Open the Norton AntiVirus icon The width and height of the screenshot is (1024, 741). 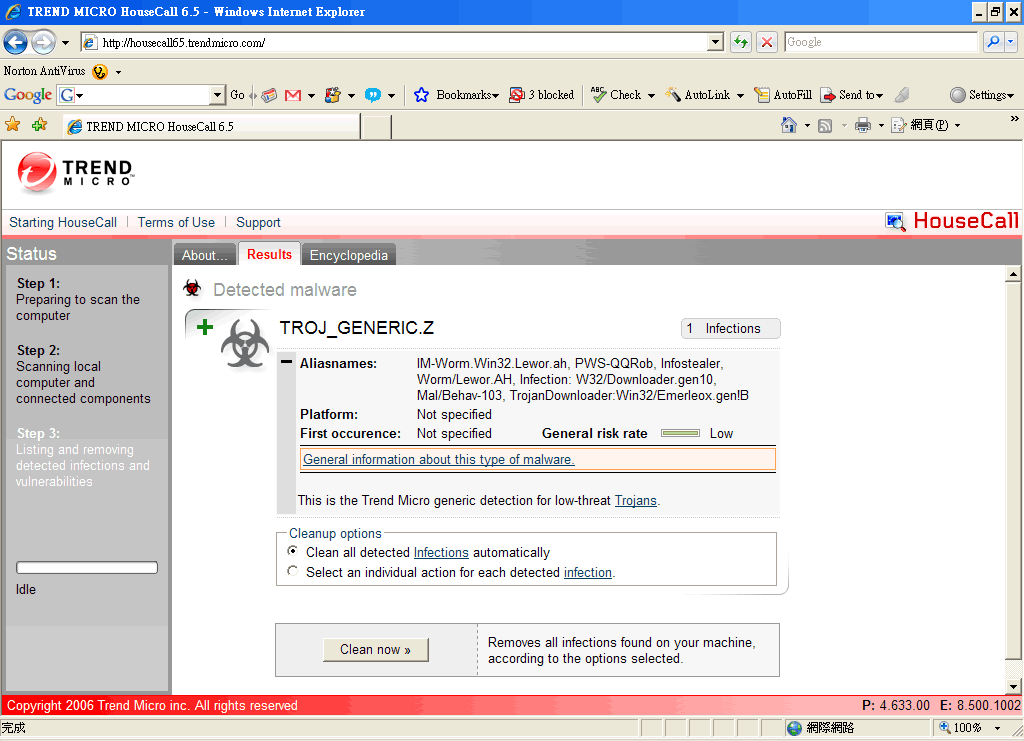(100, 72)
